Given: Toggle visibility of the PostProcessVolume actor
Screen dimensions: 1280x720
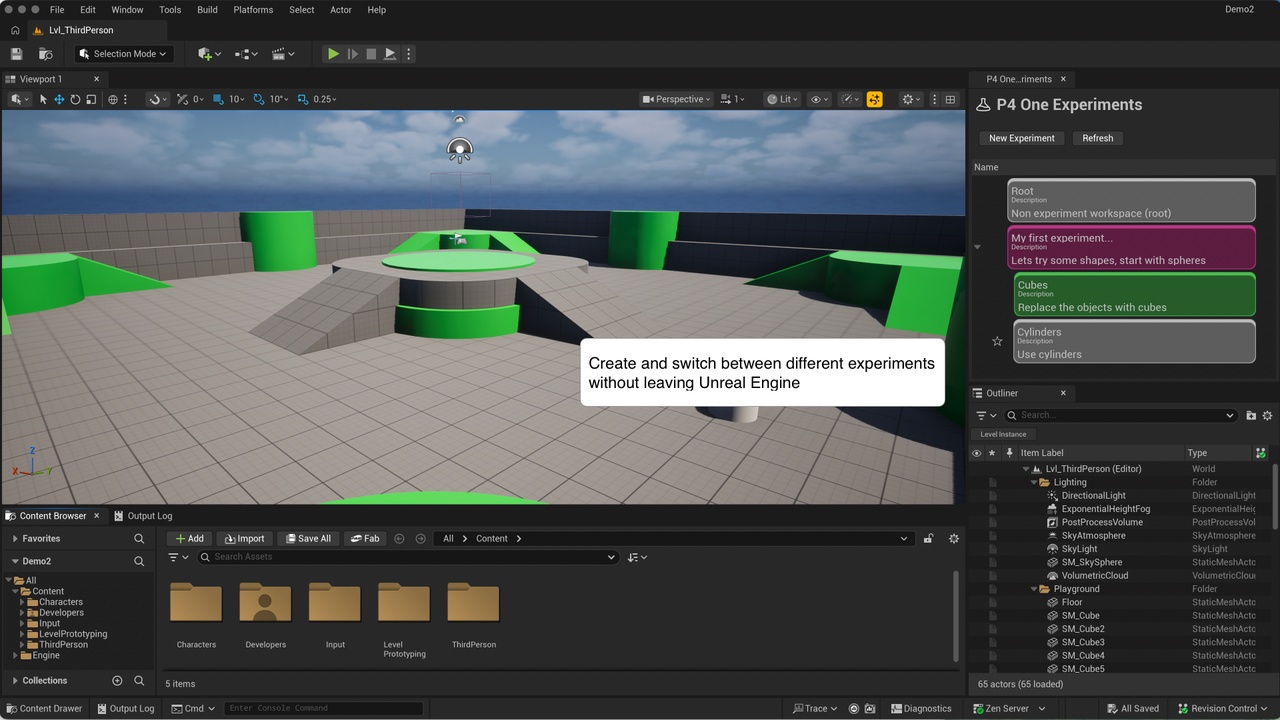Looking at the screenshot, I should (x=978, y=522).
